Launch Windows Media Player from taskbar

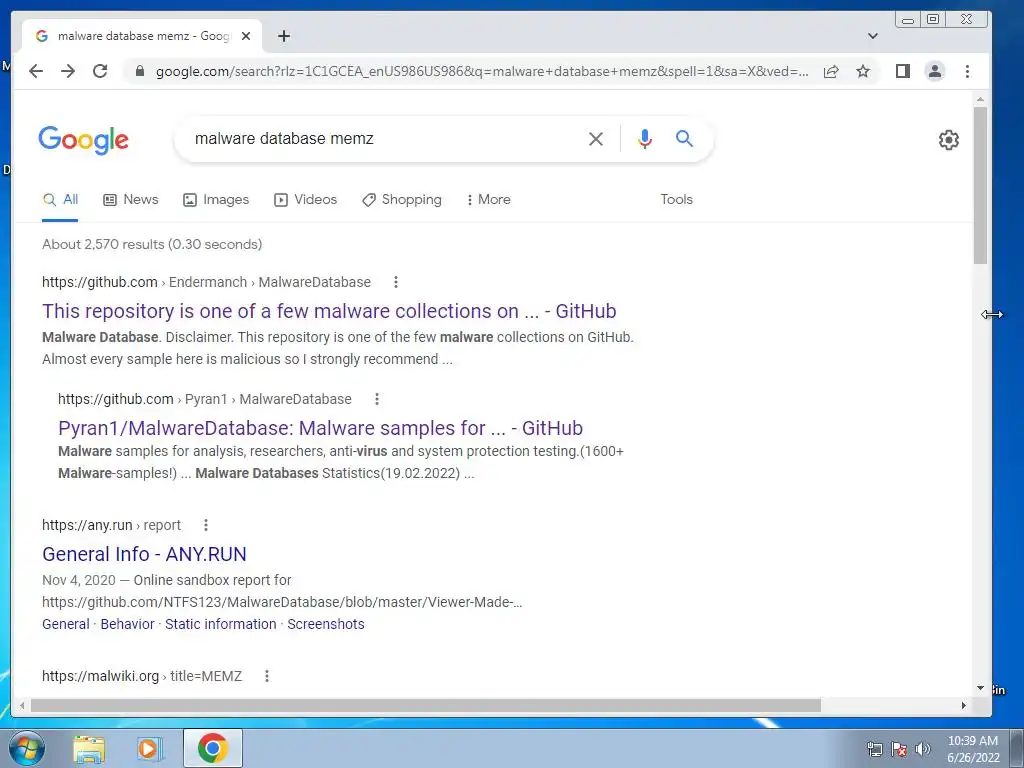pos(149,749)
